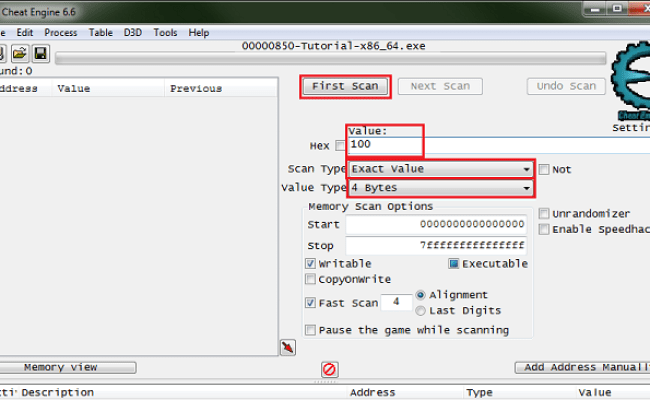
Task: Click the Cheat Engine gear logo
Action: click(631, 79)
